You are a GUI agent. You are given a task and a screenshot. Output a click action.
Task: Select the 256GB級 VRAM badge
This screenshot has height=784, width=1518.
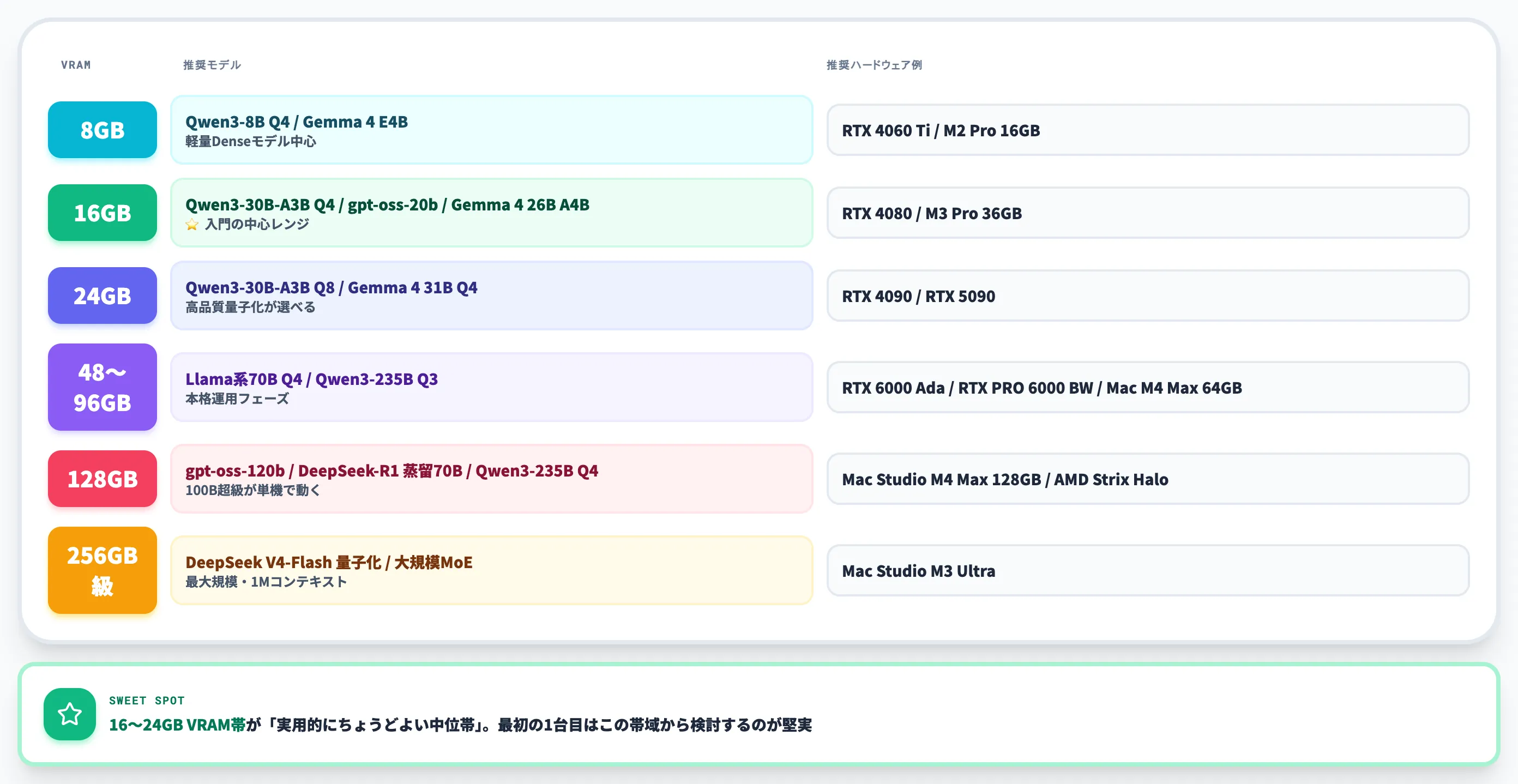[x=103, y=570]
